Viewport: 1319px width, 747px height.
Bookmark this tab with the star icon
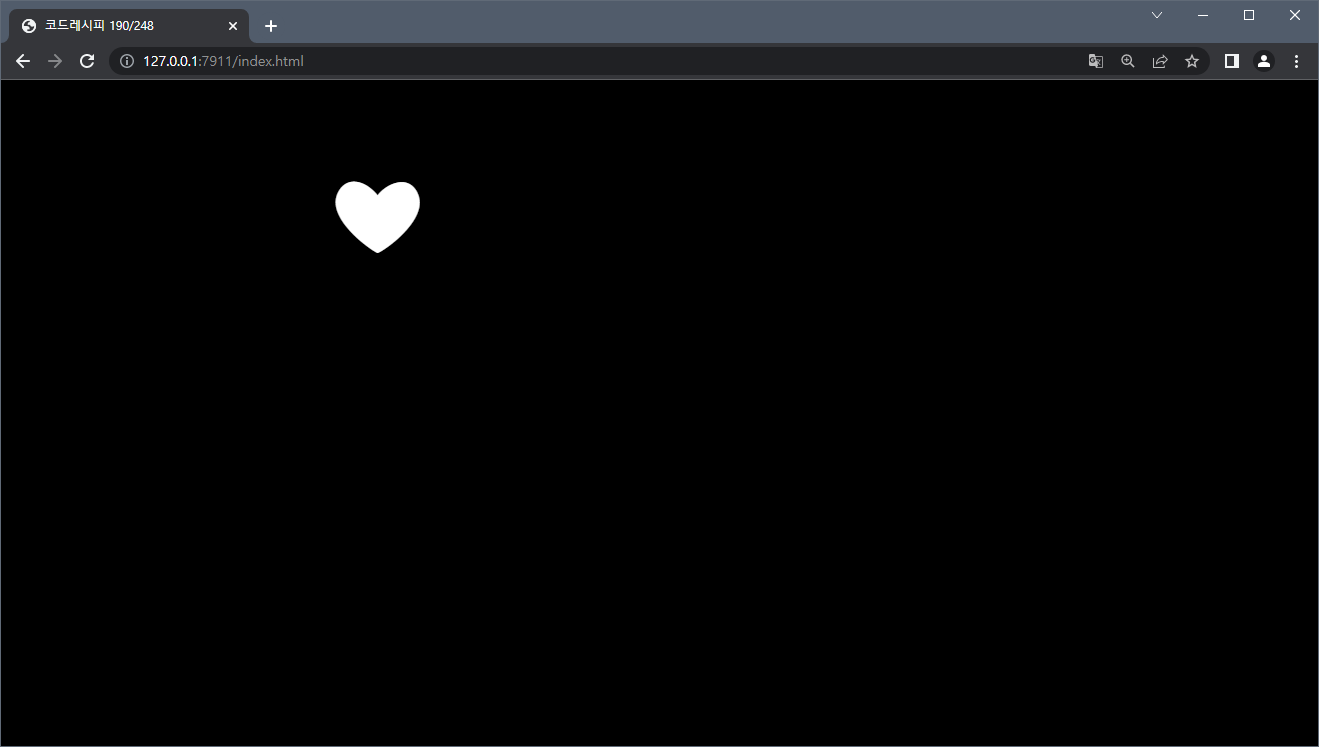[x=1192, y=61]
